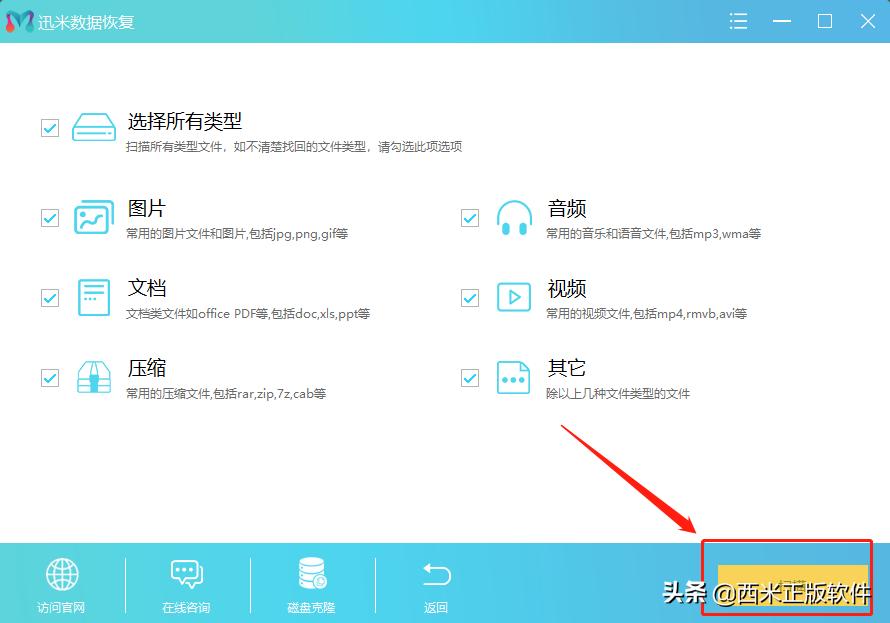Click the dotted file icon for 其它

point(514,377)
